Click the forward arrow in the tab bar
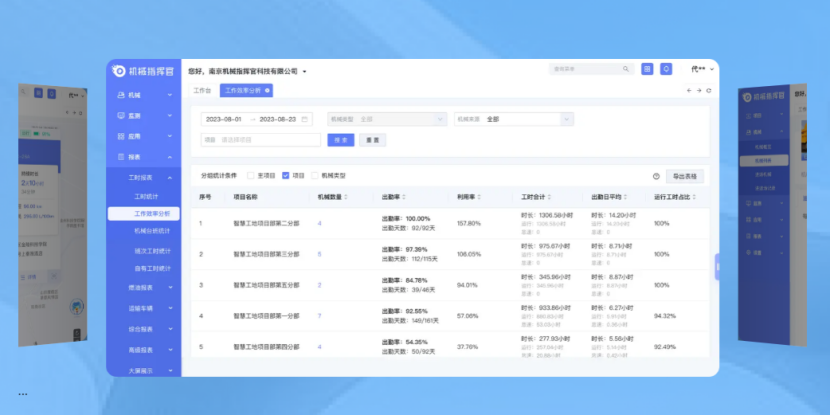The image size is (831, 416). tap(699, 91)
